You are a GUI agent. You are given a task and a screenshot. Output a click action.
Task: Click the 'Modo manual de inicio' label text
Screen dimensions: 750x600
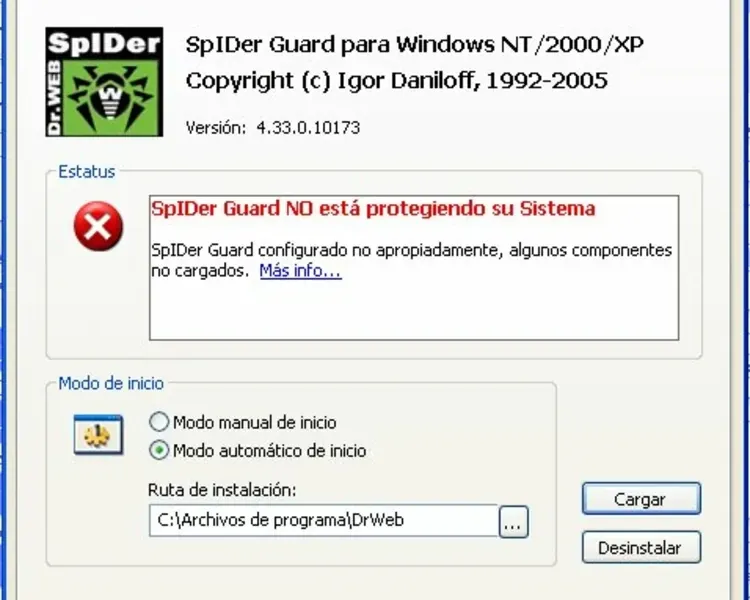tap(254, 422)
